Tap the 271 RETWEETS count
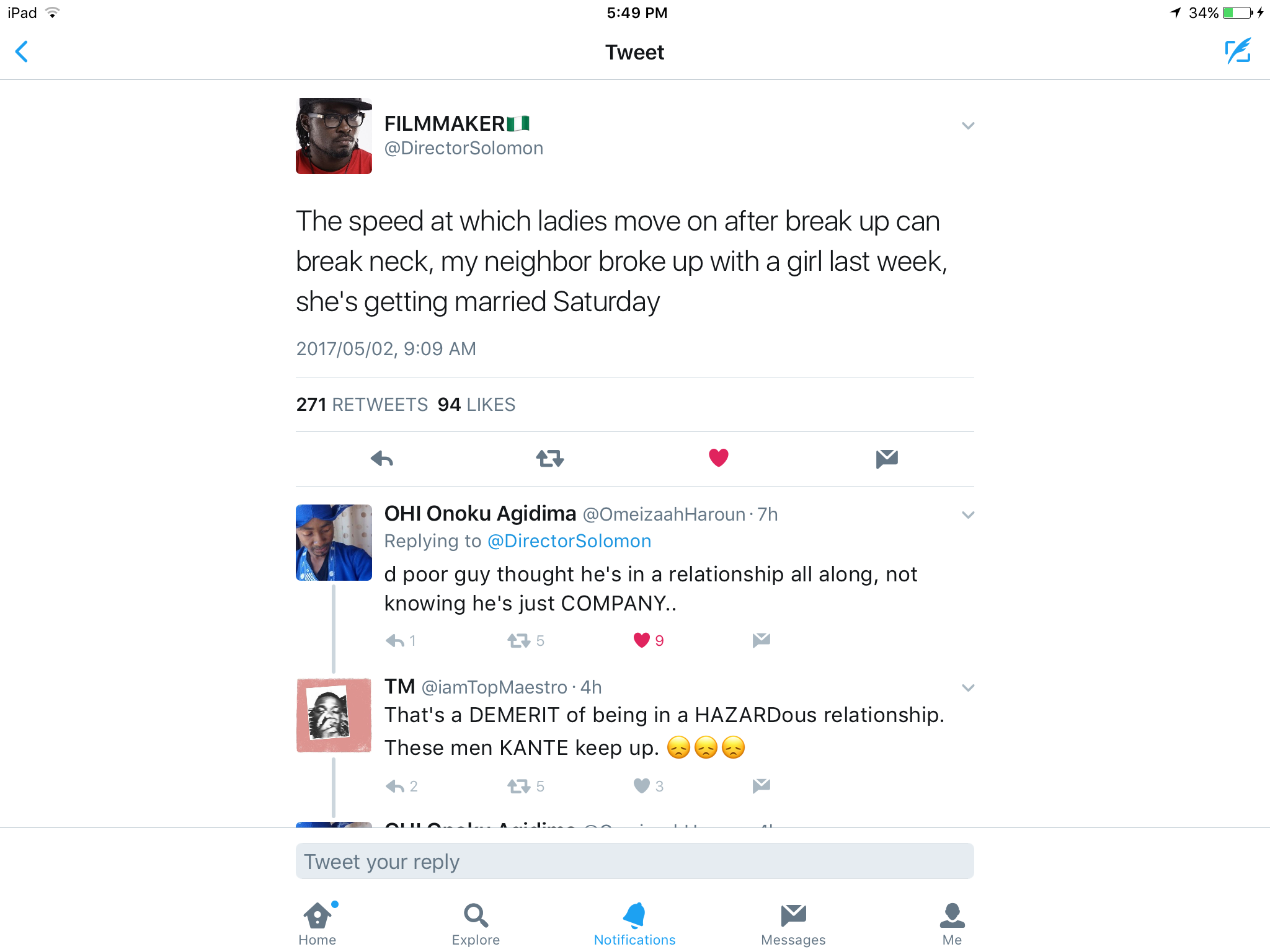The image size is (1270, 952). pyautogui.click(x=362, y=405)
